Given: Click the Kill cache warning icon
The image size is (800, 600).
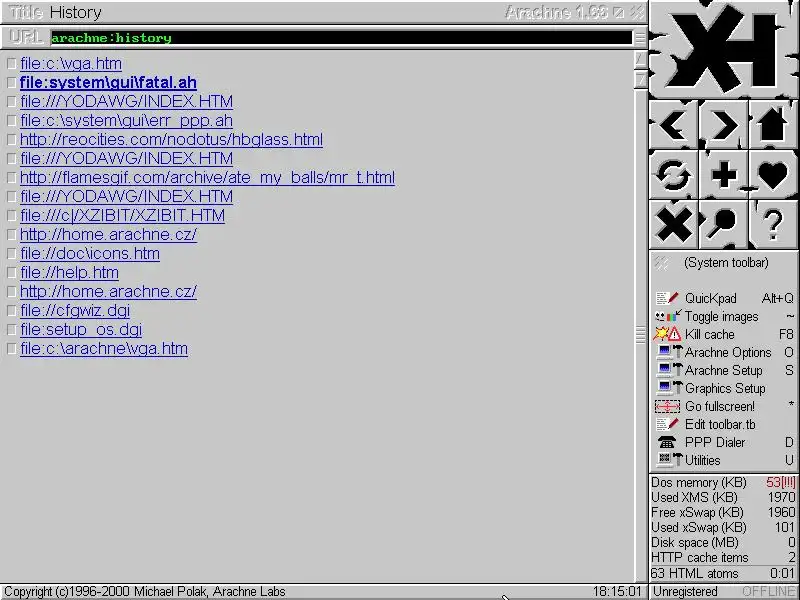Looking at the screenshot, I should [x=667, y=334].
